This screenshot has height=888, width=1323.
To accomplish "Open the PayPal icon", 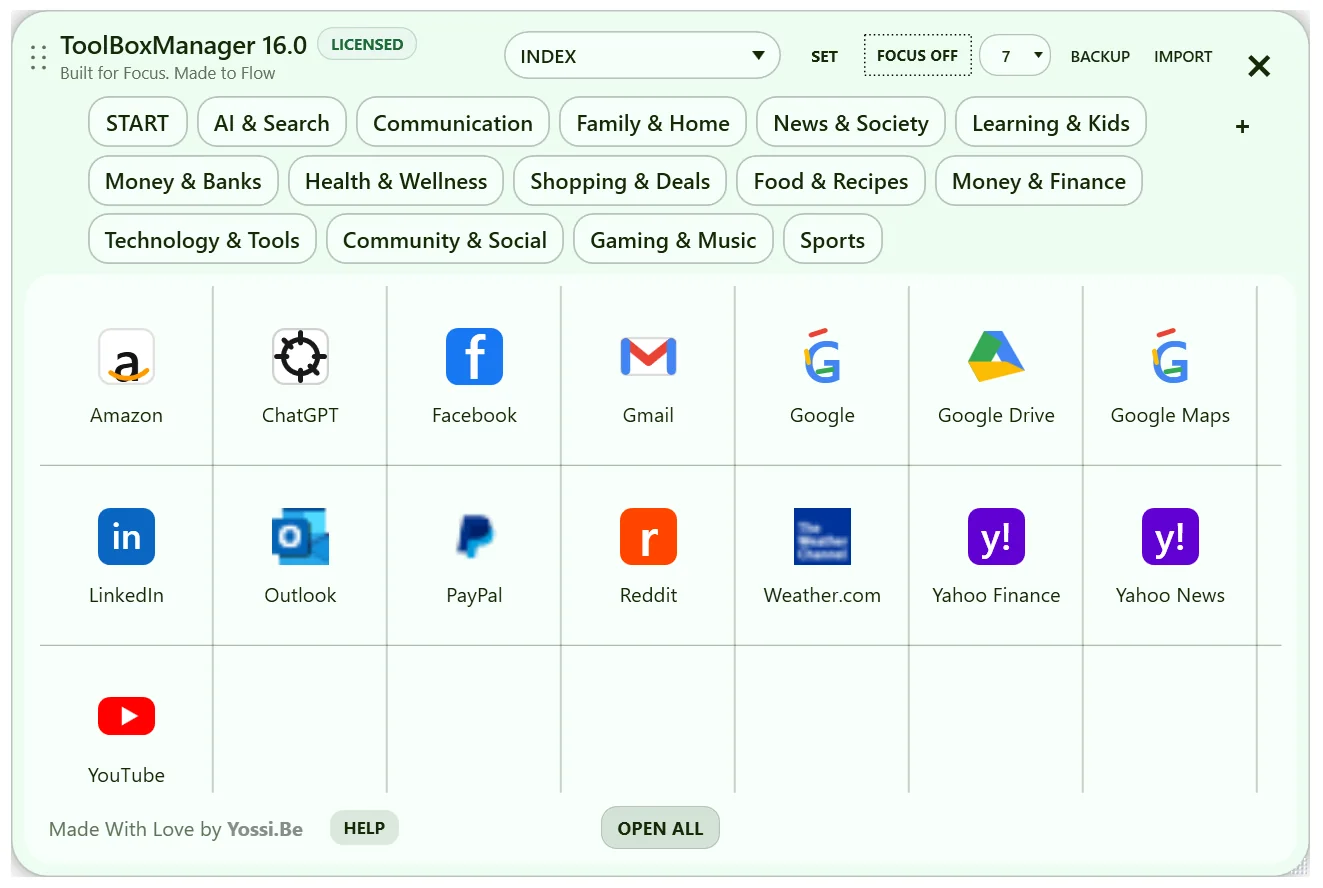I will point(474,537).
